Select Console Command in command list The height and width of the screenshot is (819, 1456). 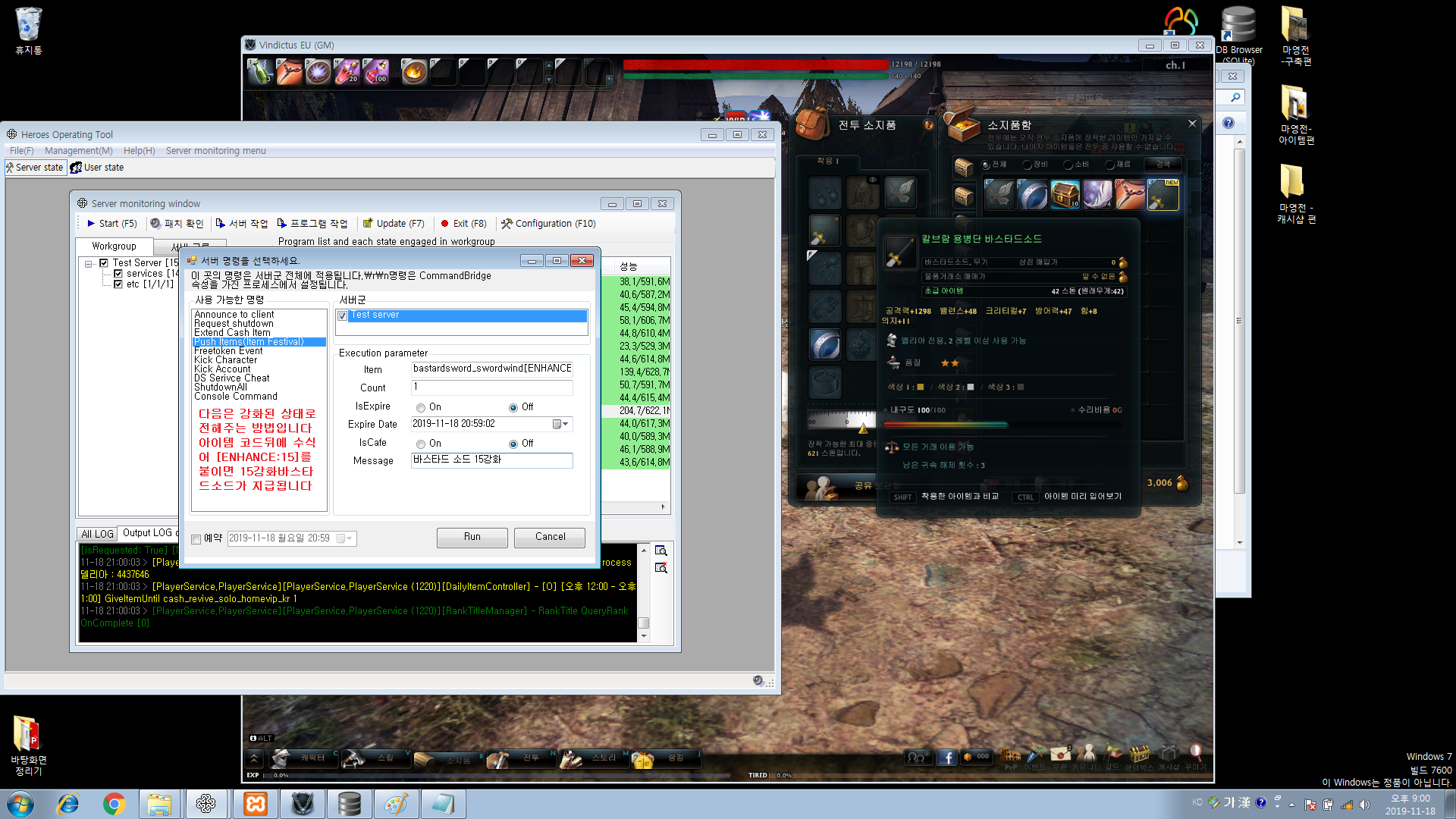point(236,397)
